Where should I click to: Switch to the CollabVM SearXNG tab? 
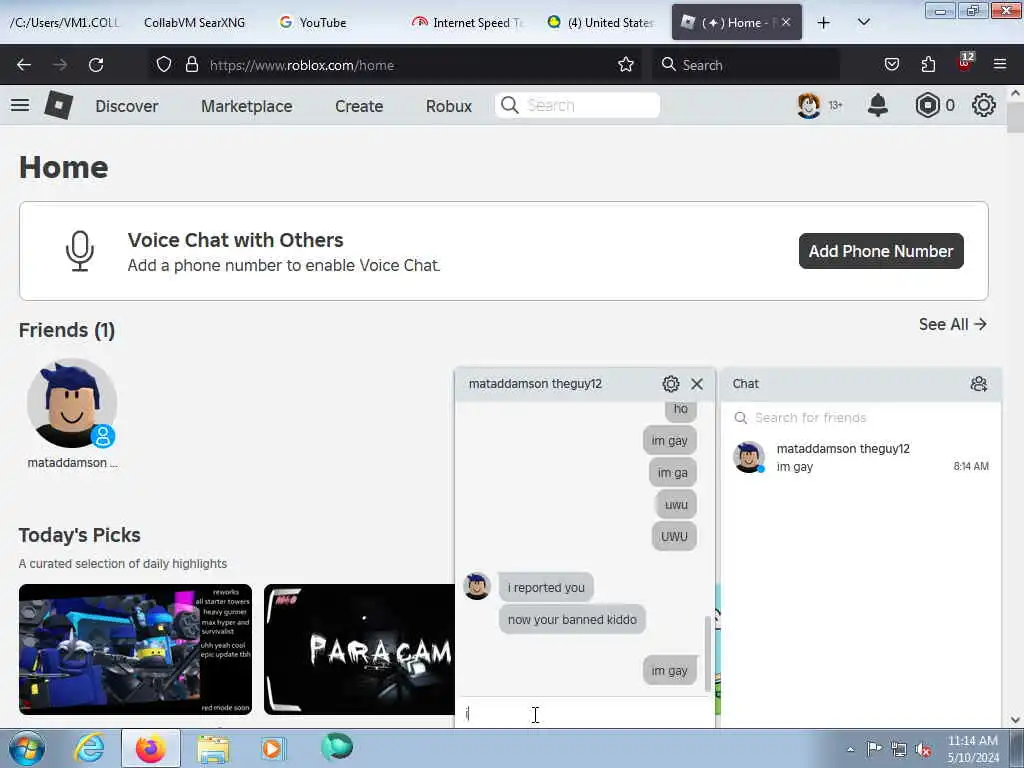(x=195, y=22)
